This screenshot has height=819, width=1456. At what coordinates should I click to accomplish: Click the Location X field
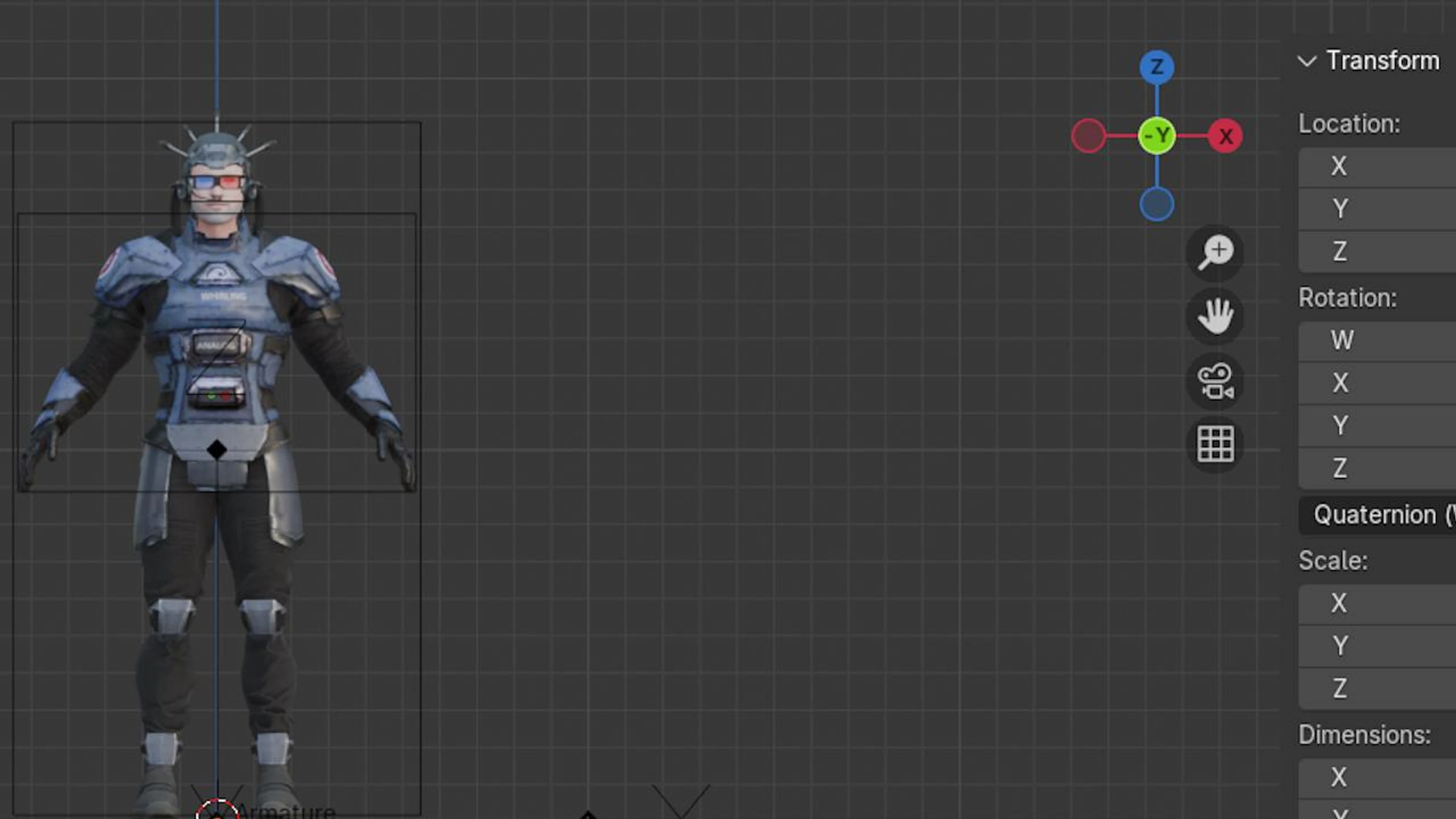point(1378,167)
